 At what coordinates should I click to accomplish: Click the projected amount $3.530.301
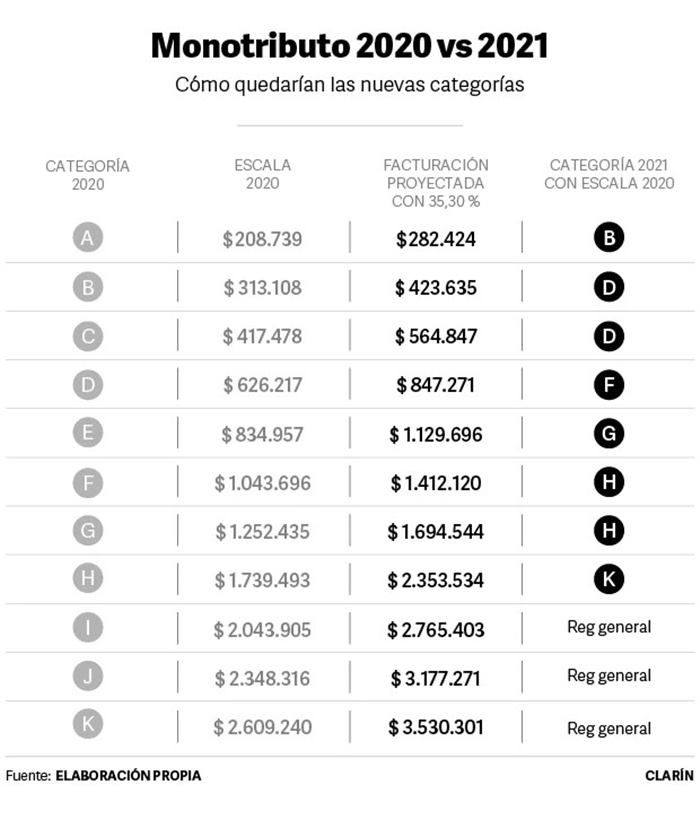pos(436,727)
